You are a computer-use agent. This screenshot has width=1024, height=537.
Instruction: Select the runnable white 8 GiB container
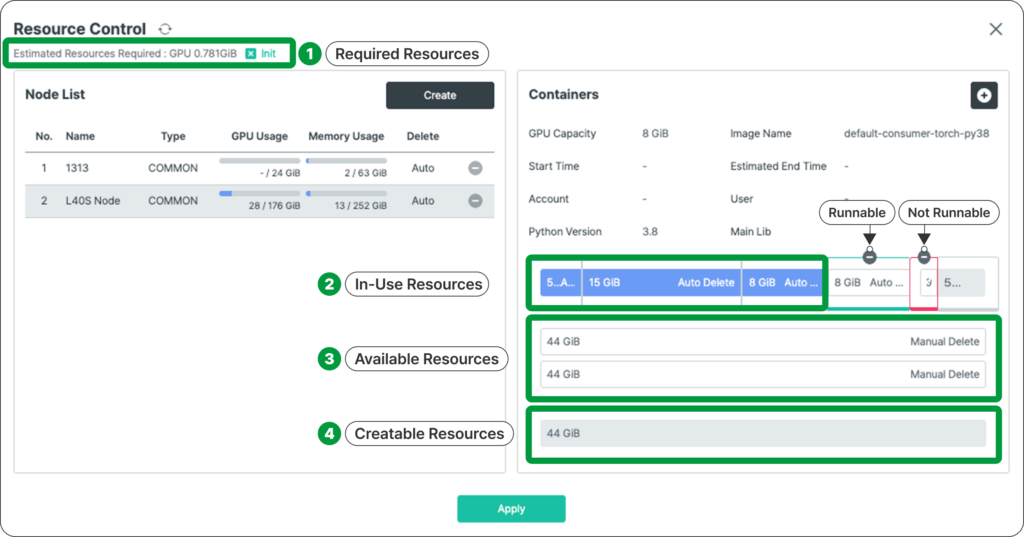(866, 283)
